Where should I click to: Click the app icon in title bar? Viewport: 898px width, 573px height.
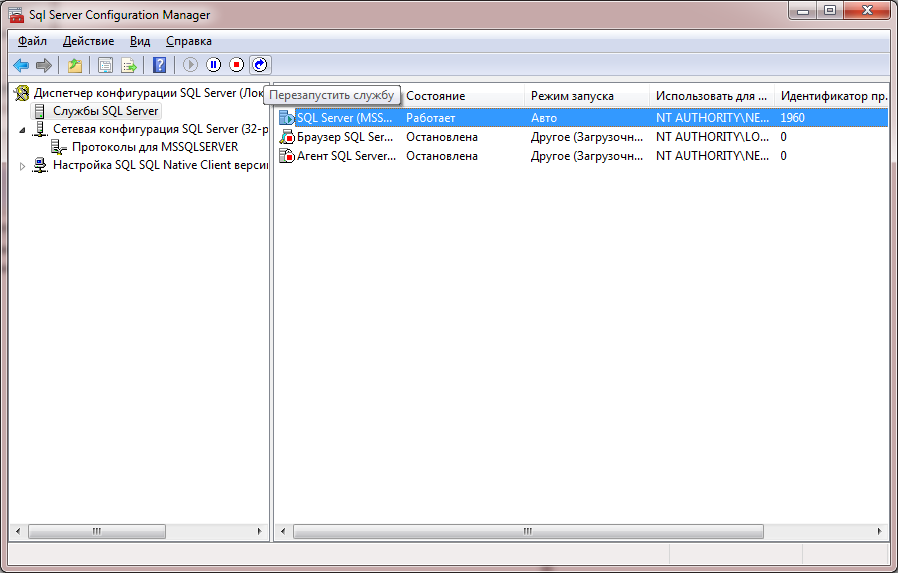17,15
